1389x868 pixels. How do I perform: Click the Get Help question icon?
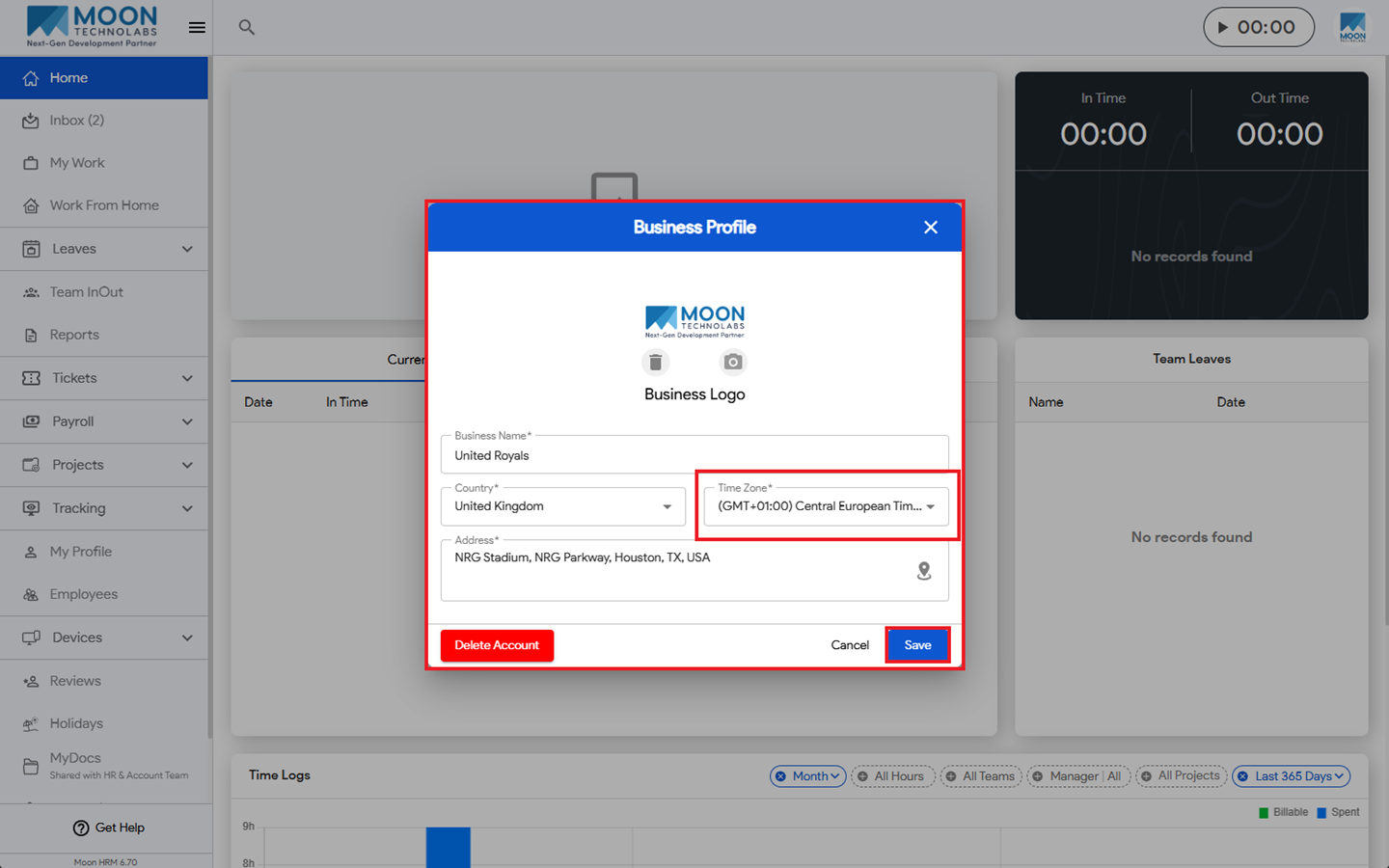pyautogui.click(x=81, y=827)
